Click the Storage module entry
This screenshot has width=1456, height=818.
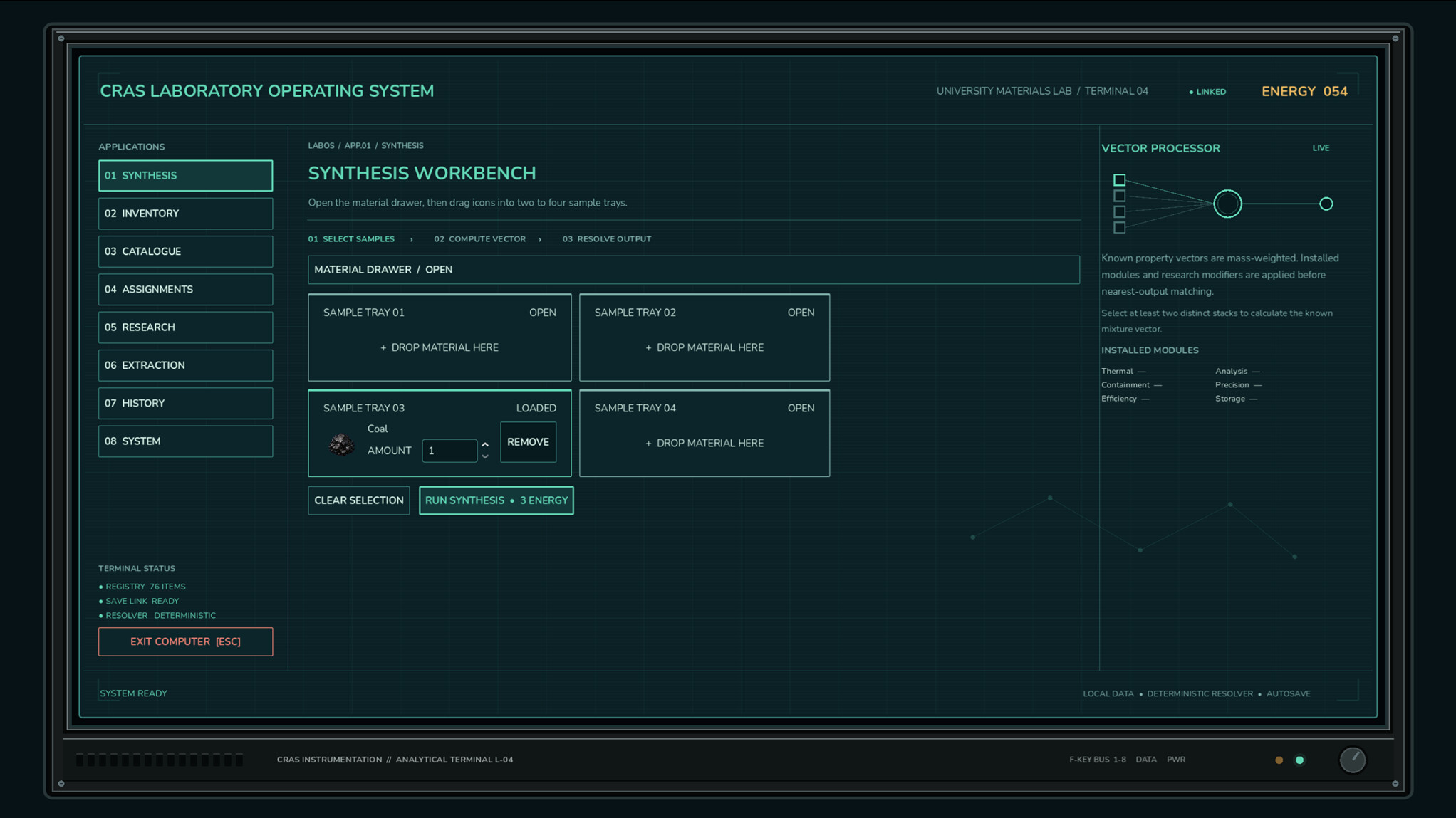tap(1236, 399)
